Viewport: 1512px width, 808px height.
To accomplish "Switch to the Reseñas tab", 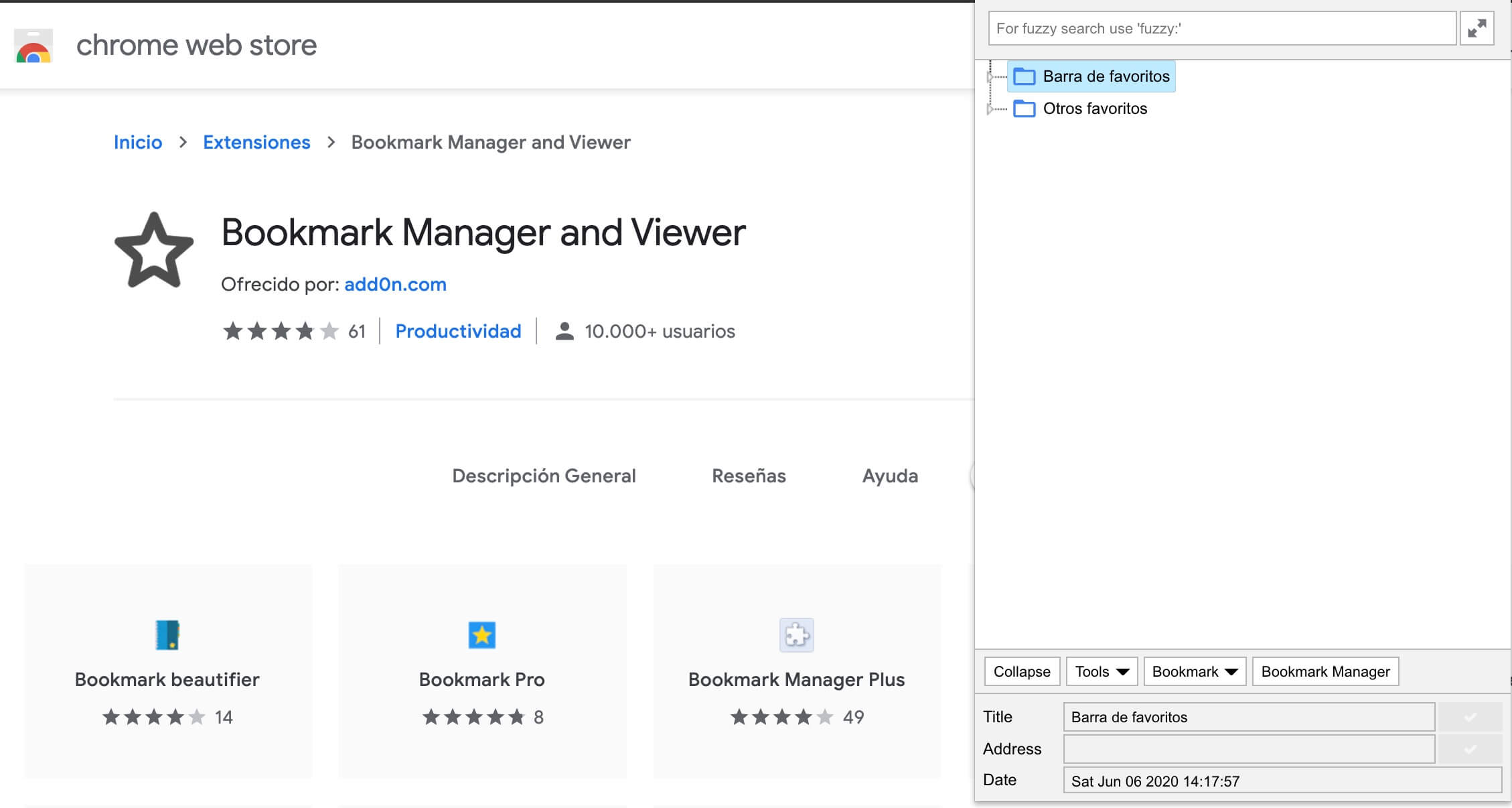I will click(748, 476).
